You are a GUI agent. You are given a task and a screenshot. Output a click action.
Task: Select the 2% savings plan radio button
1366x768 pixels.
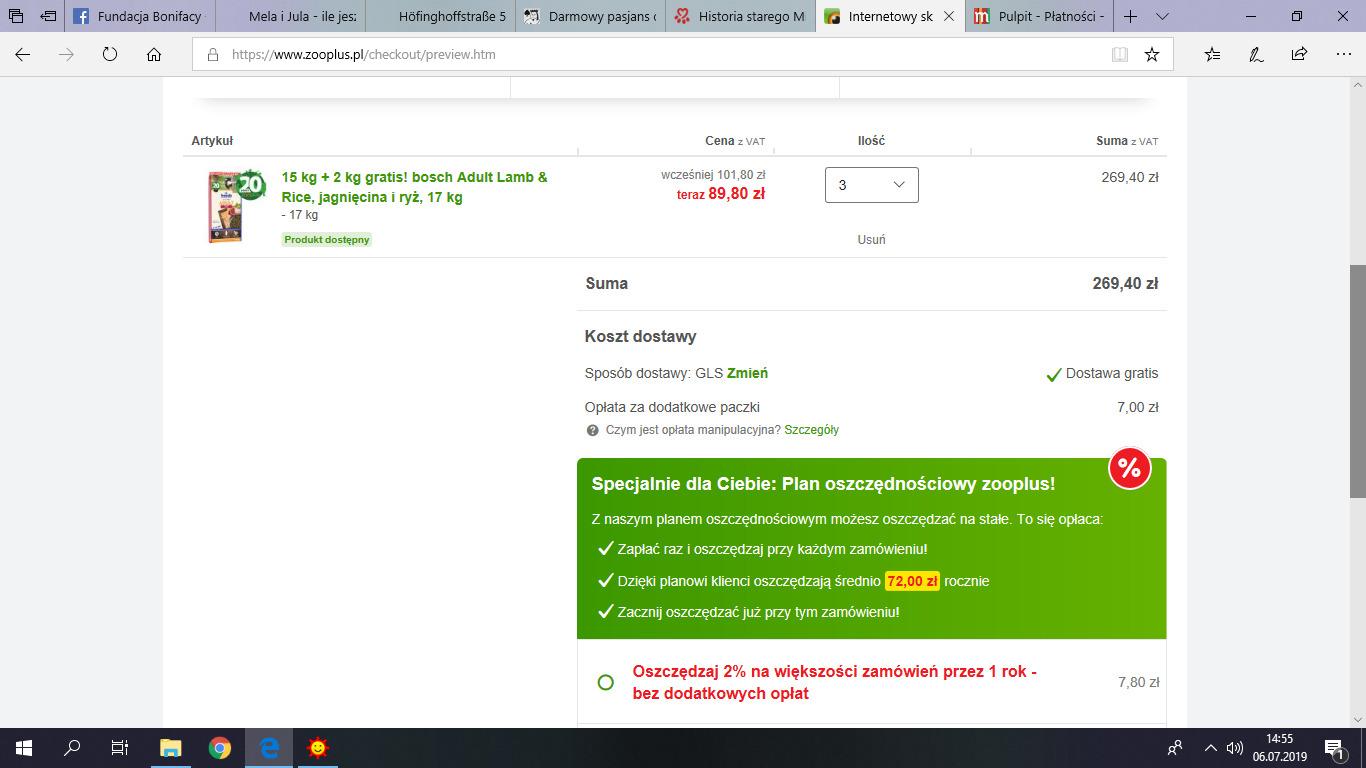[605, 682]
